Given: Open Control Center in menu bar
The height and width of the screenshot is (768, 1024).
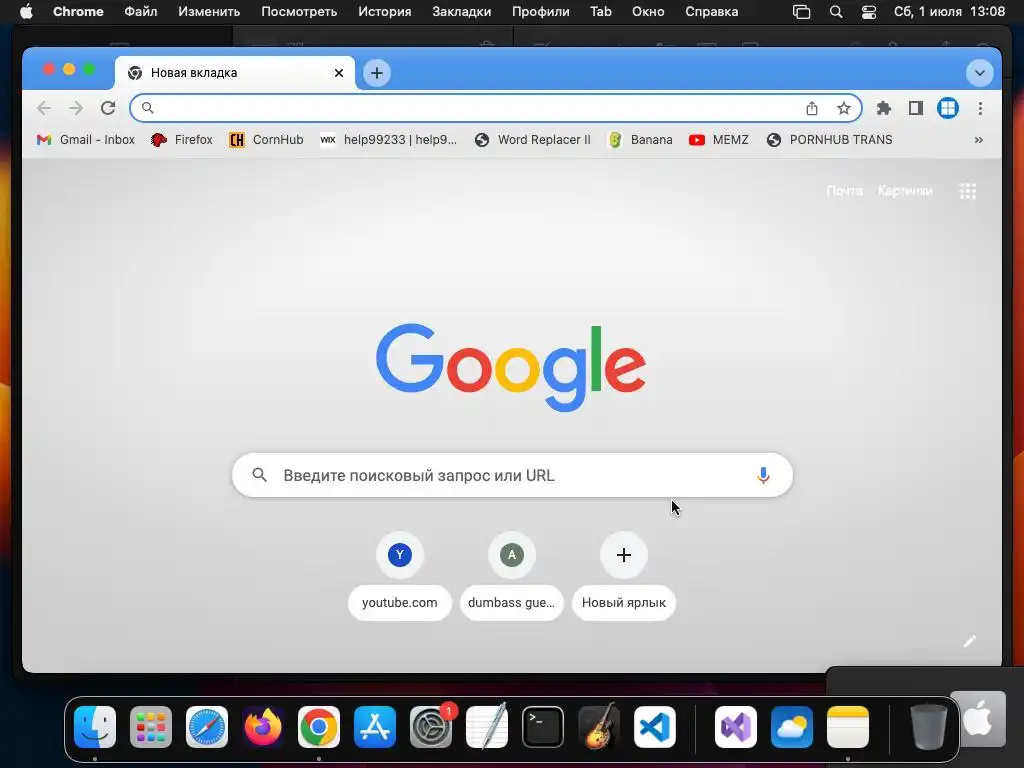Looking at the screenshot, I should tap(869, 12).
